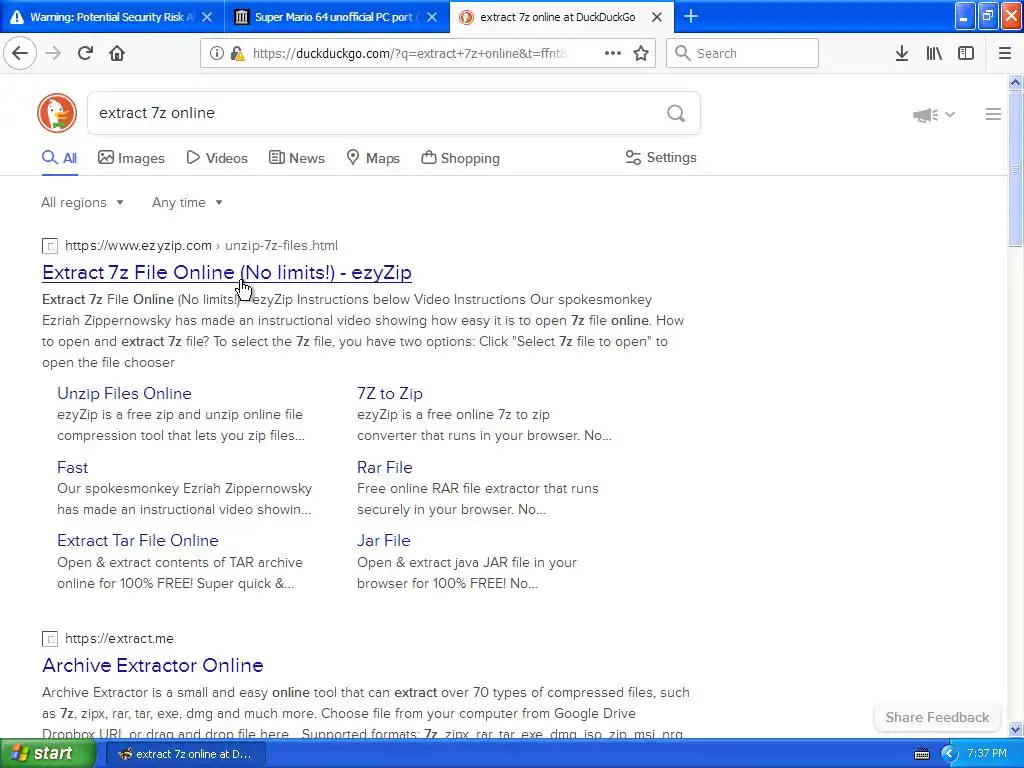The image size is (1024, 768).
Task: Click the magnifier search button in DuckDuckGo box
Action: click(x=676, y=114)
